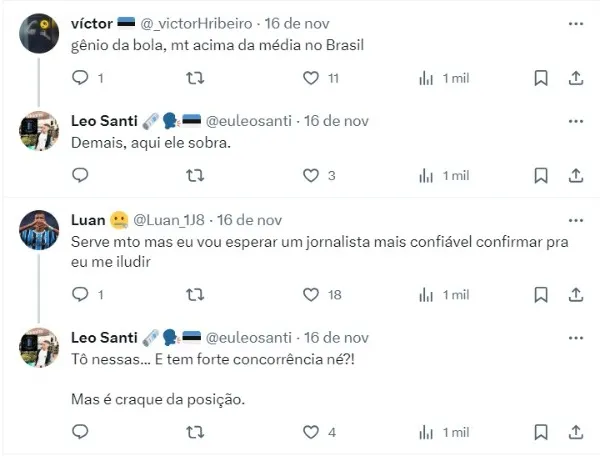Share Leo Santi's 'Tô nessas' reply
The height and width of the screenshot is (456, 600).
point(576,432)
